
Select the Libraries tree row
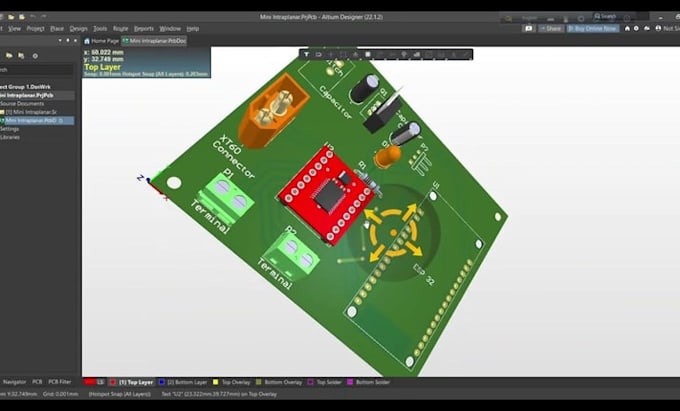tap(37, 137)
